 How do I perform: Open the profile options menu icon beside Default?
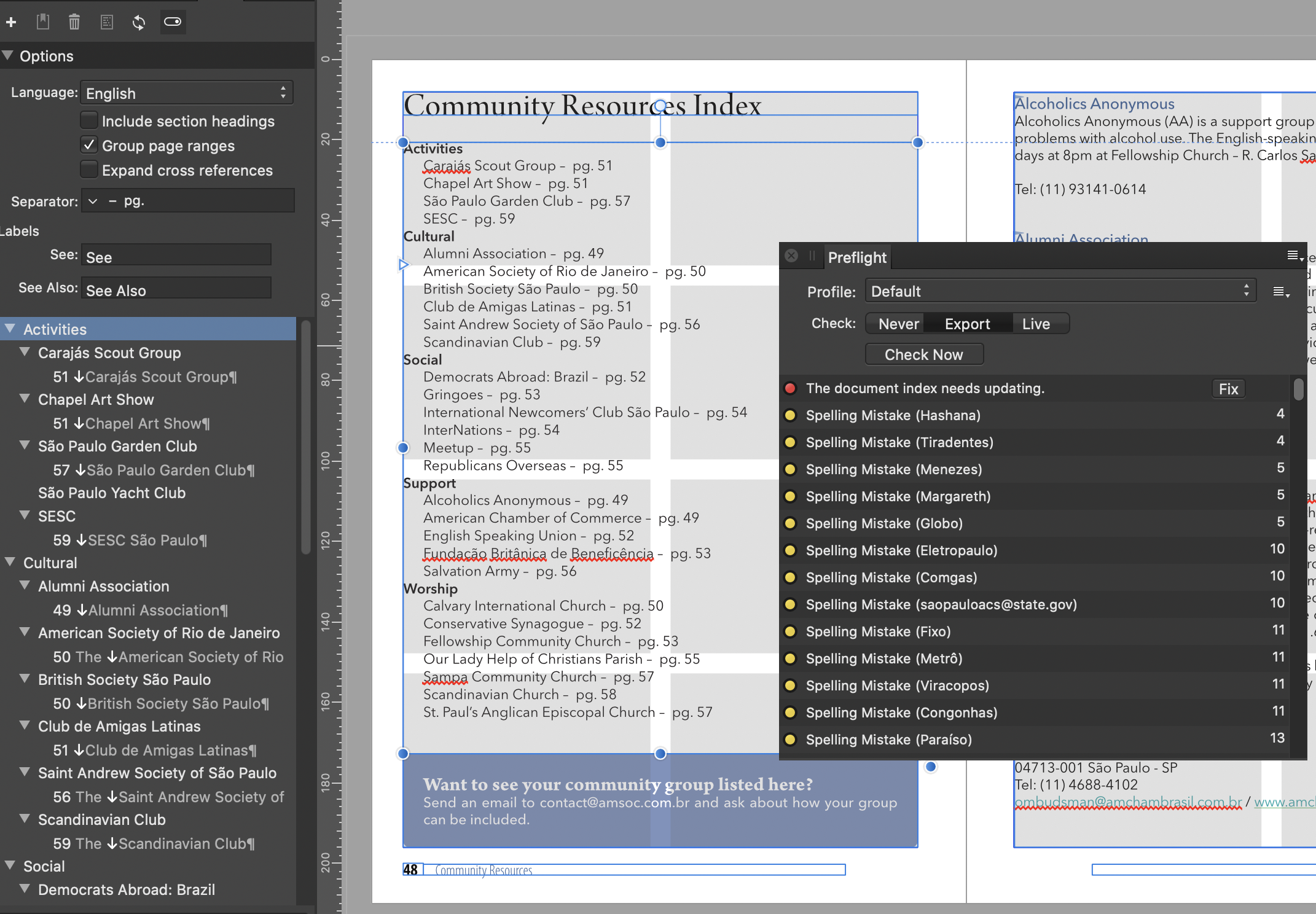point(1281,292)
